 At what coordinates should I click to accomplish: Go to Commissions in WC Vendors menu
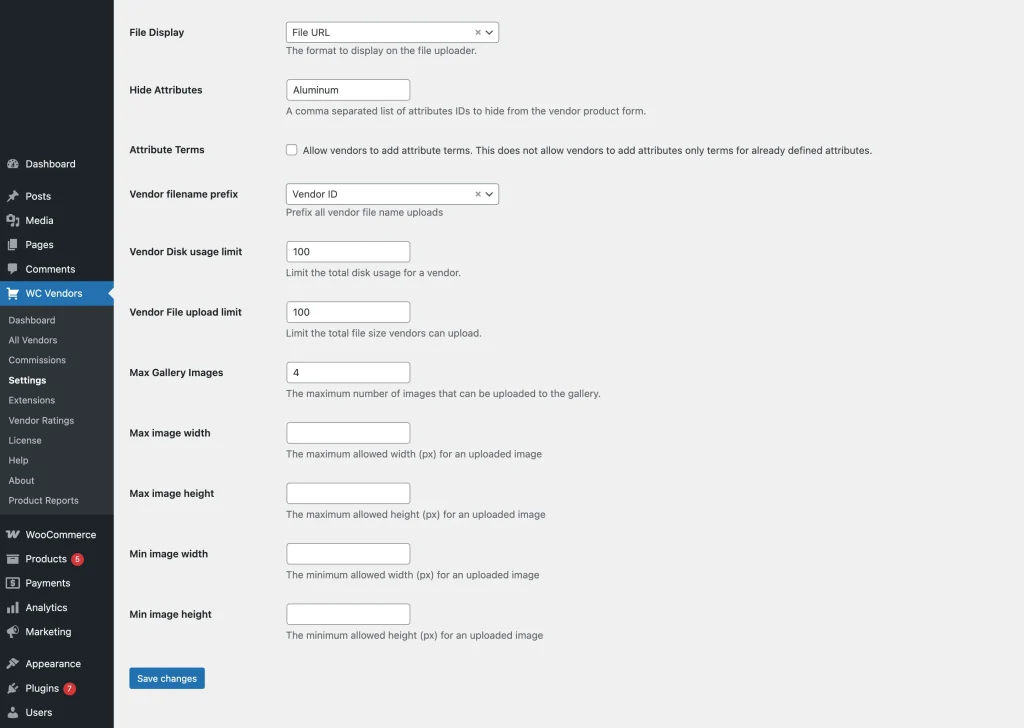click(37, 360)
